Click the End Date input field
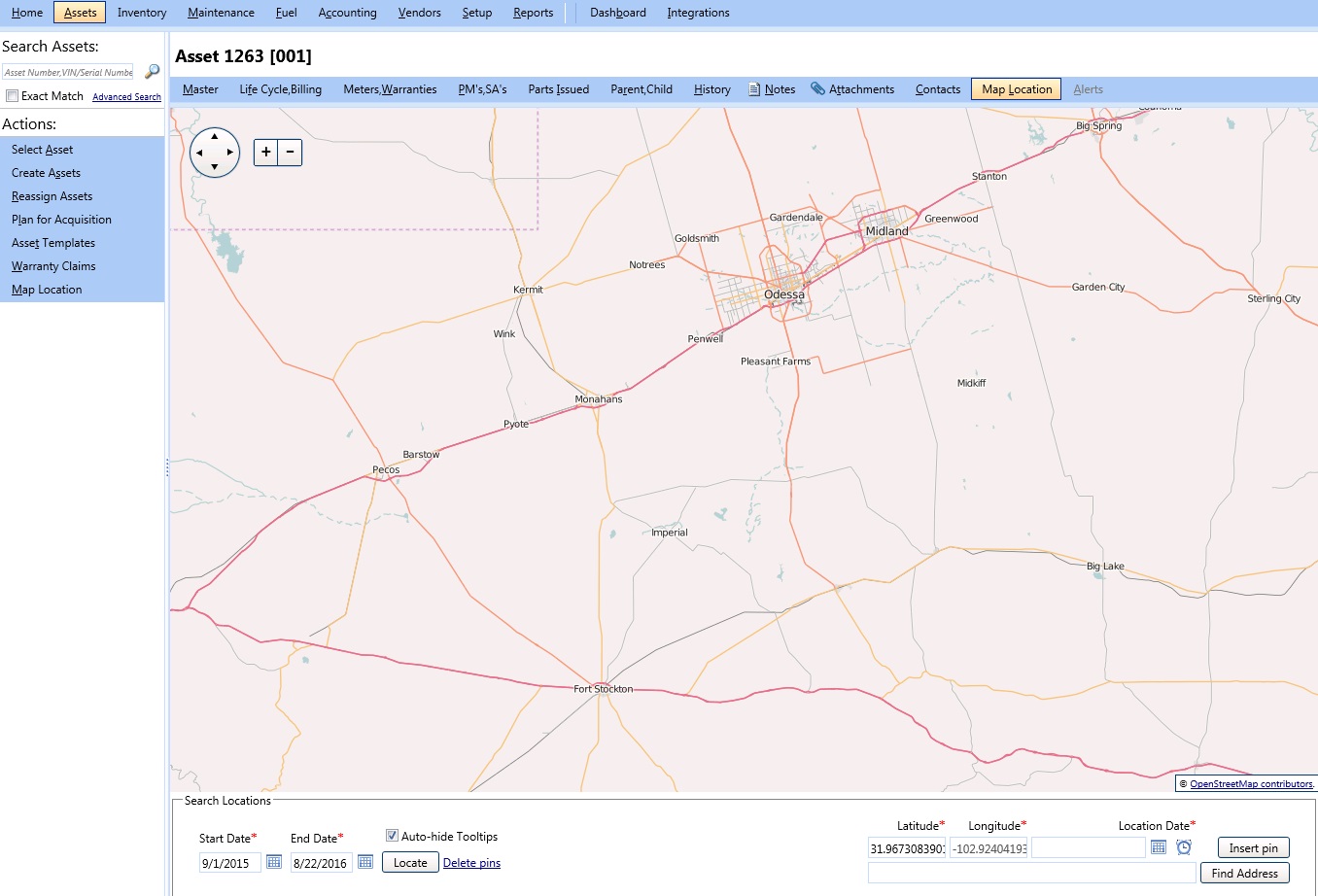 [x=322, y=863]
